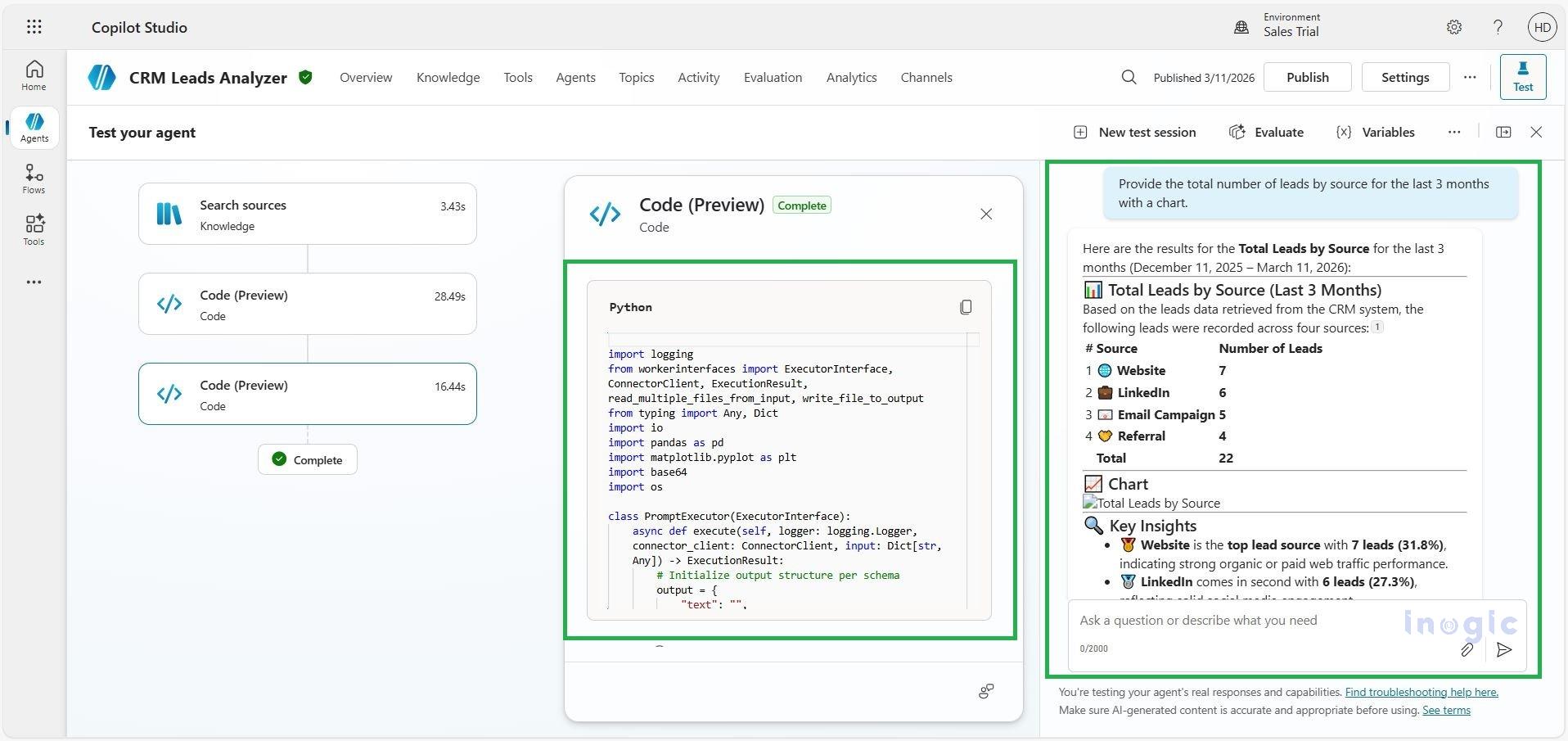
Task: Open the troubleshooting help link
Action: click(1422, 692)
